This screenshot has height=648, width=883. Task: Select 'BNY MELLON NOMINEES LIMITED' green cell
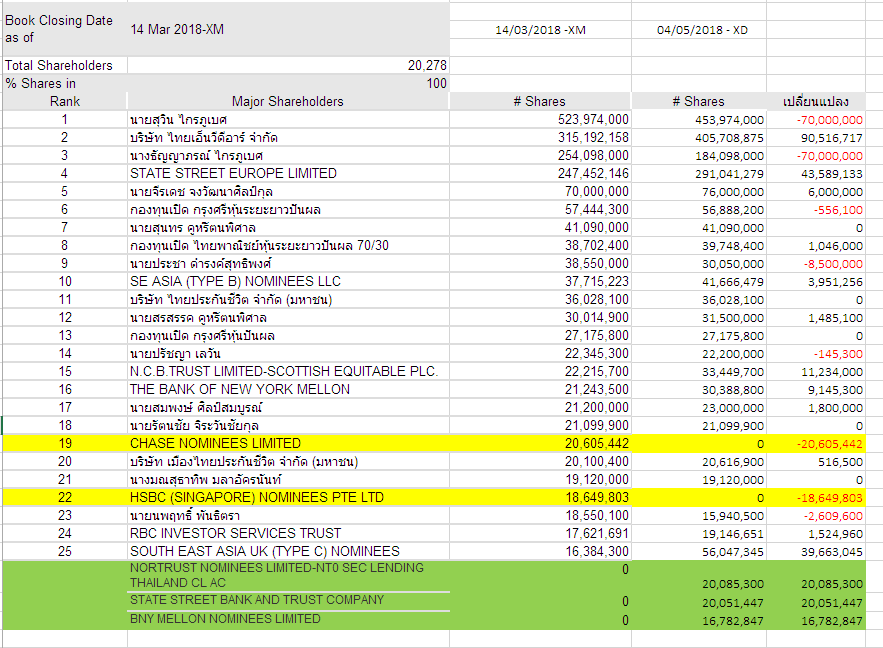click(288, 620)
